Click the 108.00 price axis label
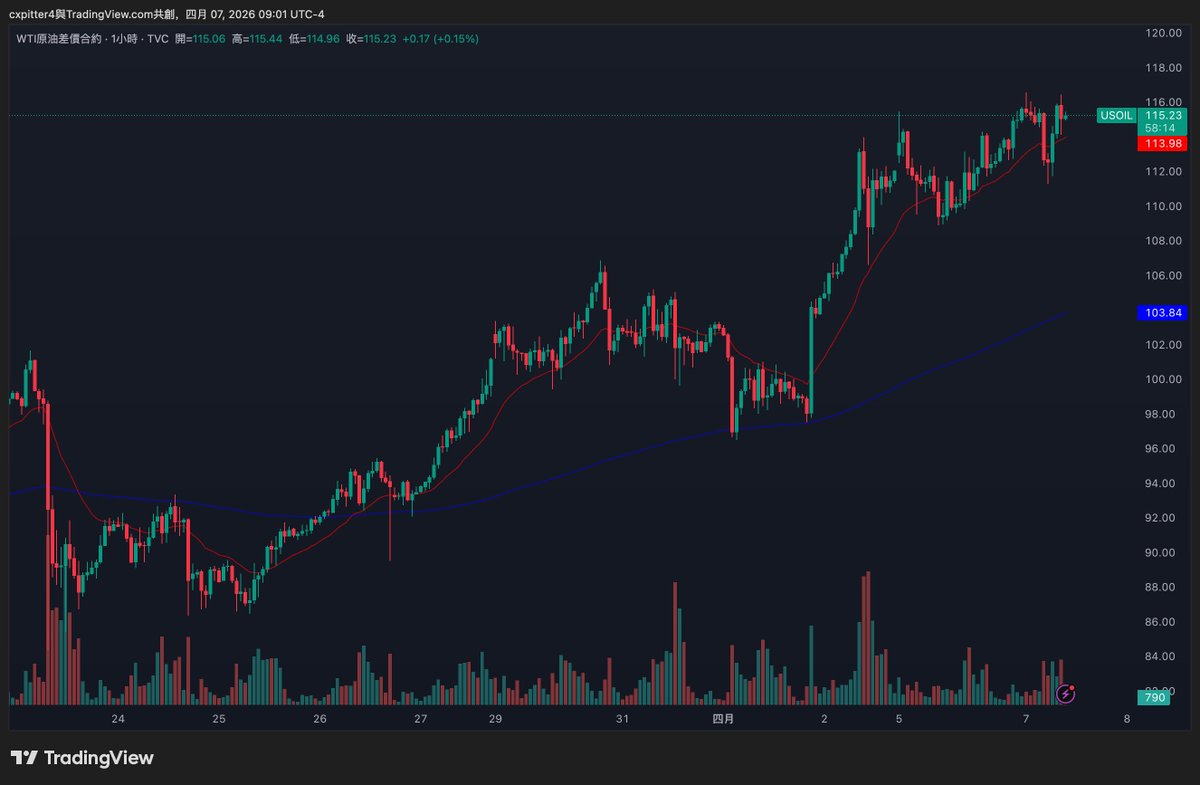This screenshot has height=785, width=1200. coord(1164,241)
